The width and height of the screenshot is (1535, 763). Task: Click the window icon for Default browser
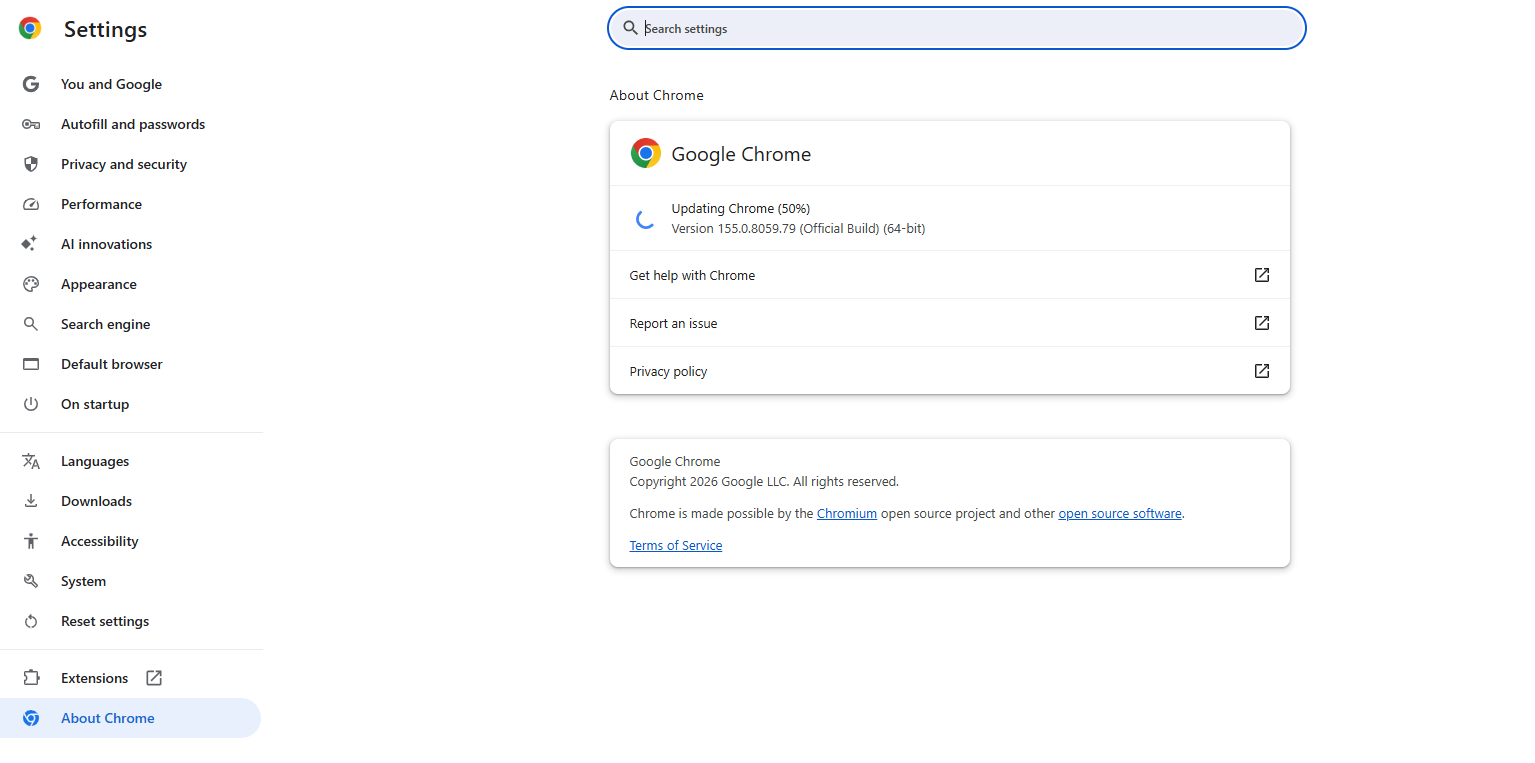(x=31, y=364)
